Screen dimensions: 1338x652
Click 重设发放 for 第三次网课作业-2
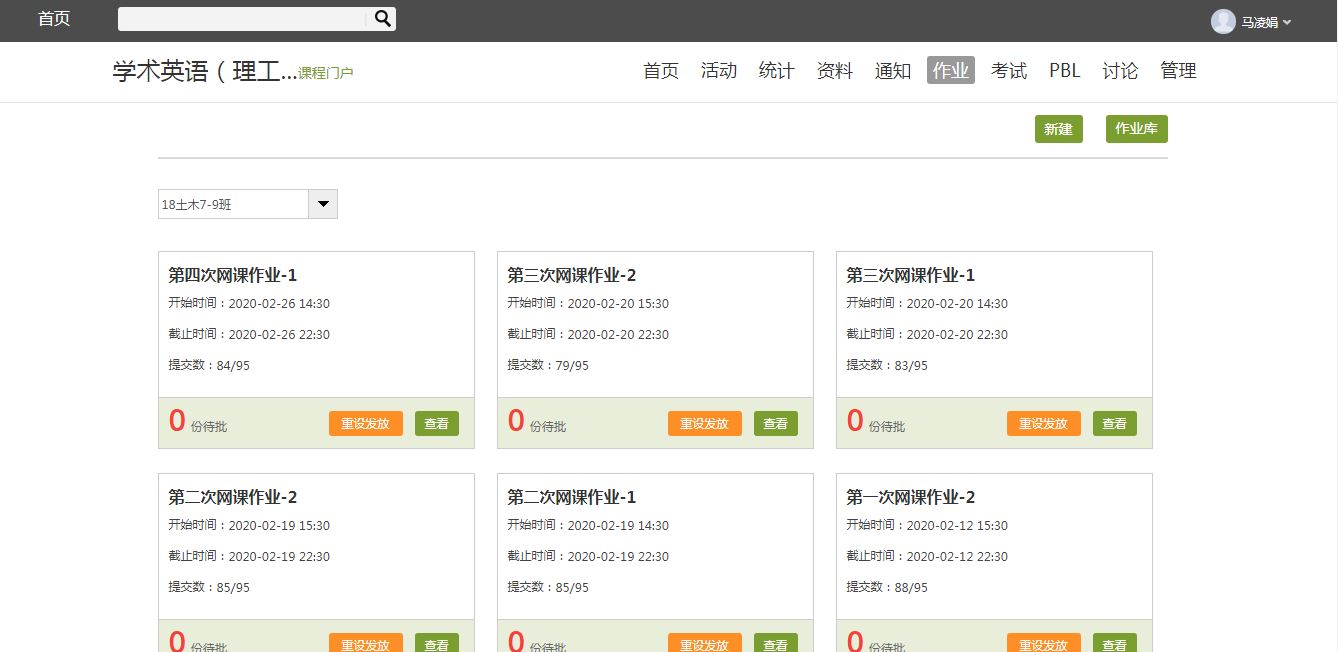705,424
